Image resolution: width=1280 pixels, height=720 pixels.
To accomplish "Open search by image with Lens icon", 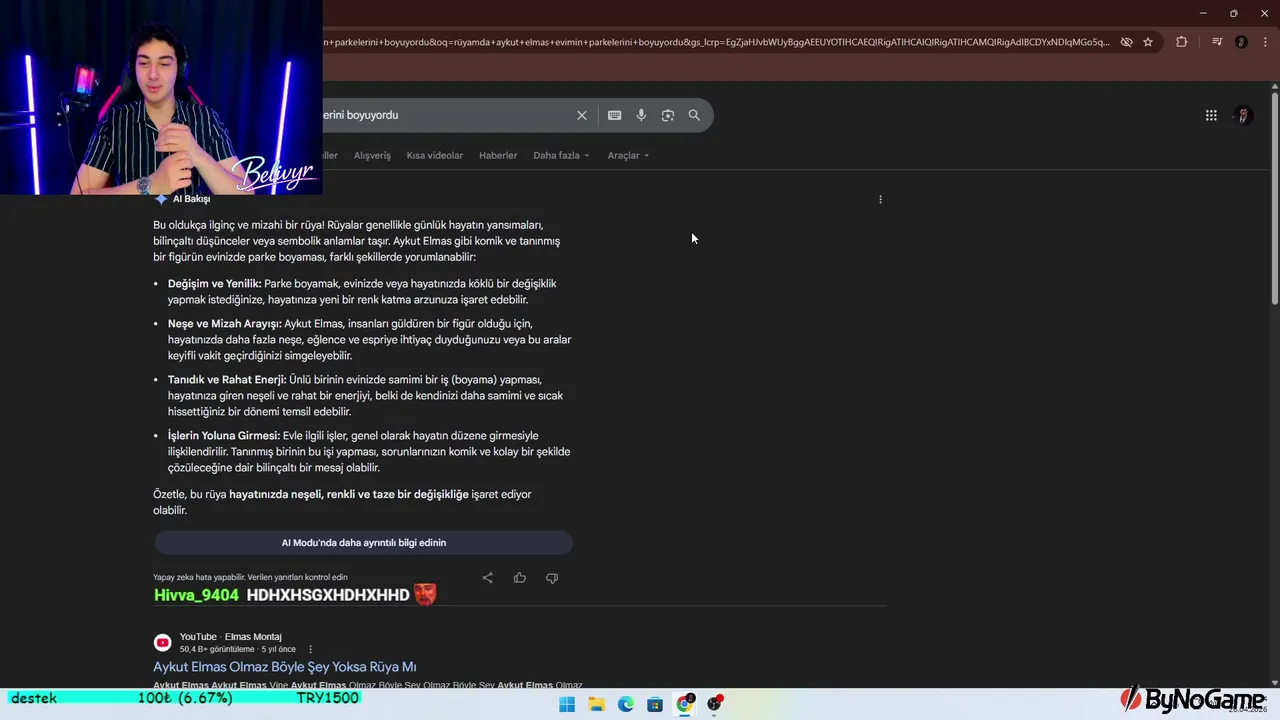I will [668, 115].
